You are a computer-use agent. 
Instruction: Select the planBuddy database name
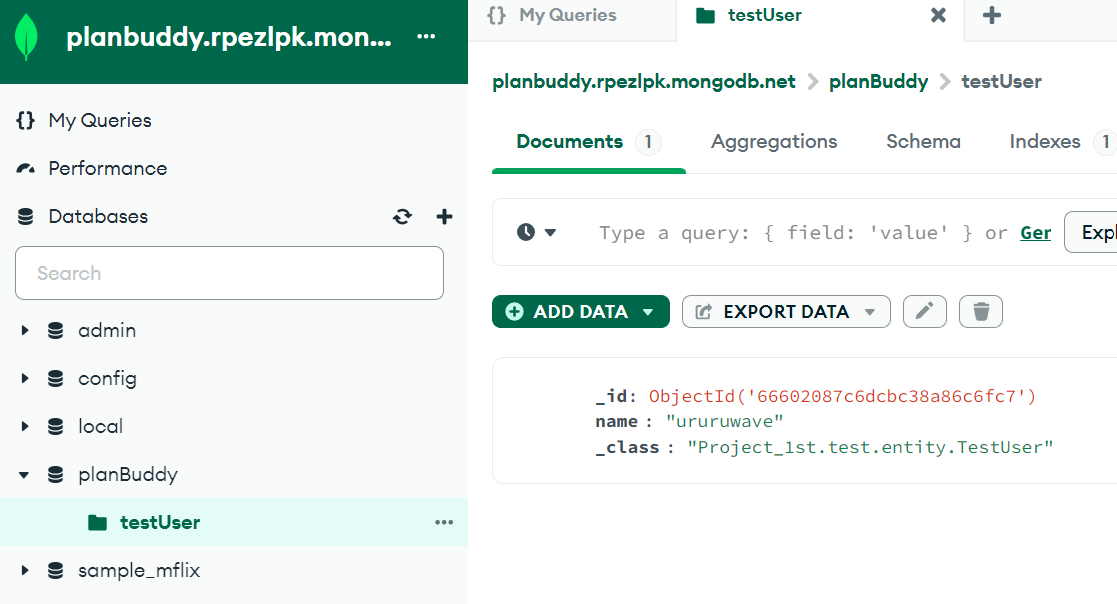coord(128,474)
